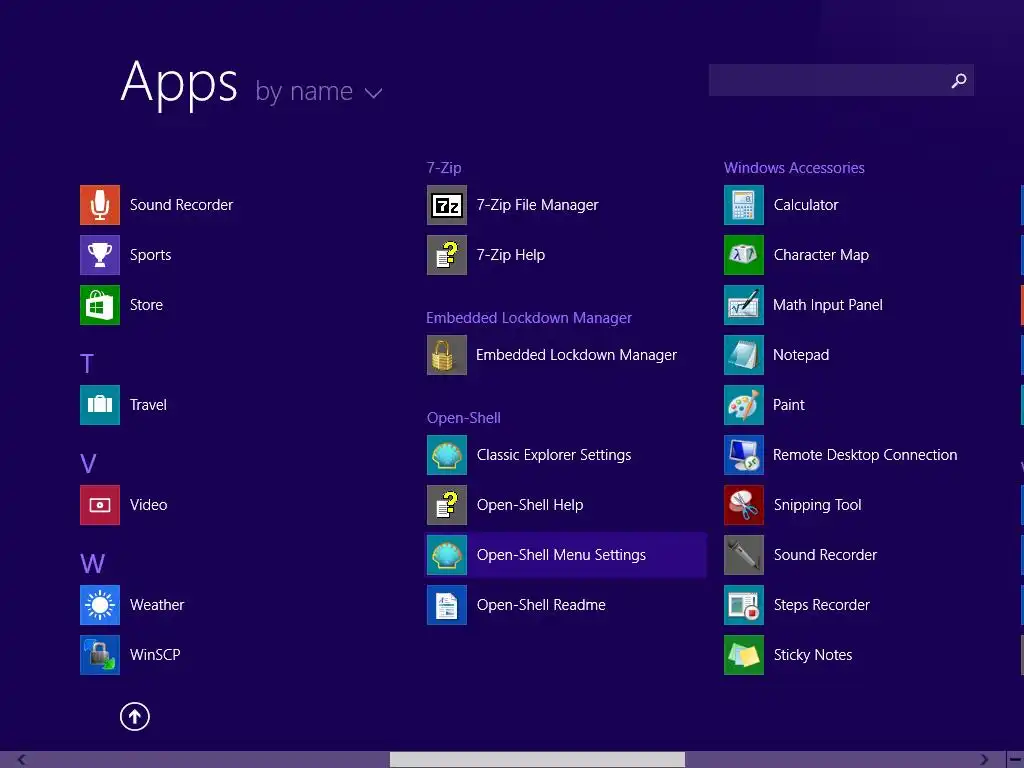The image size is (1024, 768).
Task: Expand the 'by name' sort dropdown
Action: (318, 92)
